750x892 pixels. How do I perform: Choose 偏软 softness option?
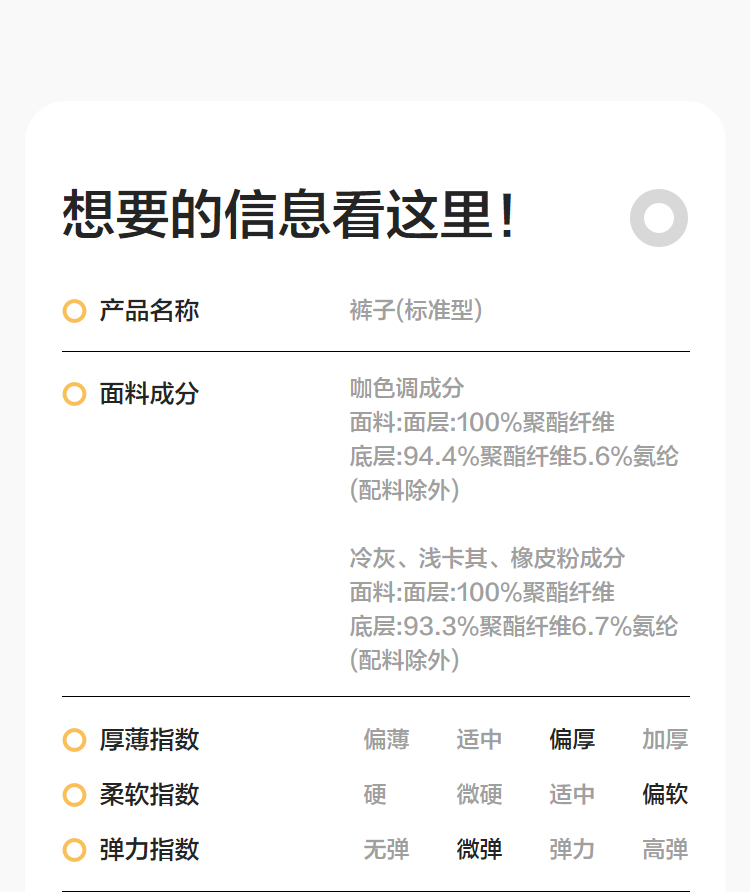pyautogui.click(x=665, y=795)
